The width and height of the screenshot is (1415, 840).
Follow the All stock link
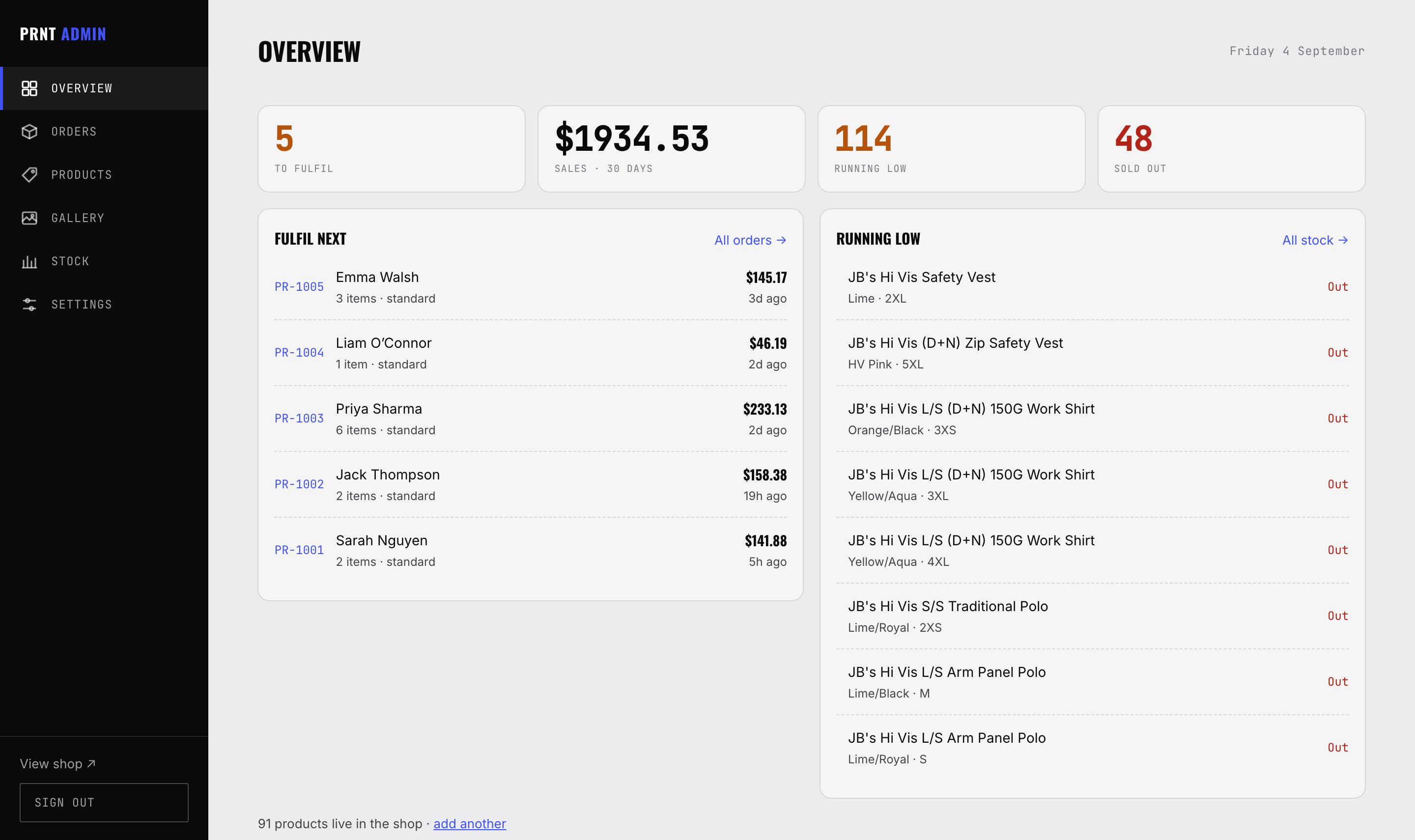point(1315,240)
